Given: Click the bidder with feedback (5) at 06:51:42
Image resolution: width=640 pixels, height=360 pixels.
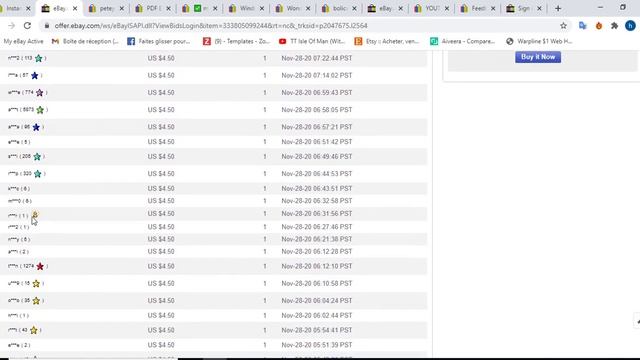Looking at the screenshot, I should pos(19,142).
